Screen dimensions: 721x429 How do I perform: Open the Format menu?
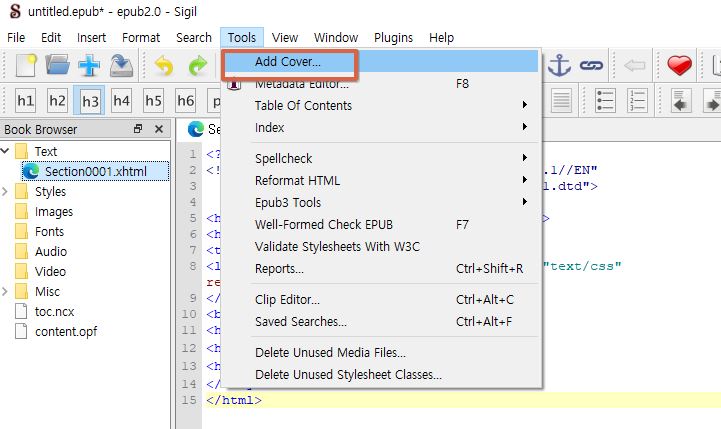point(141,37)
